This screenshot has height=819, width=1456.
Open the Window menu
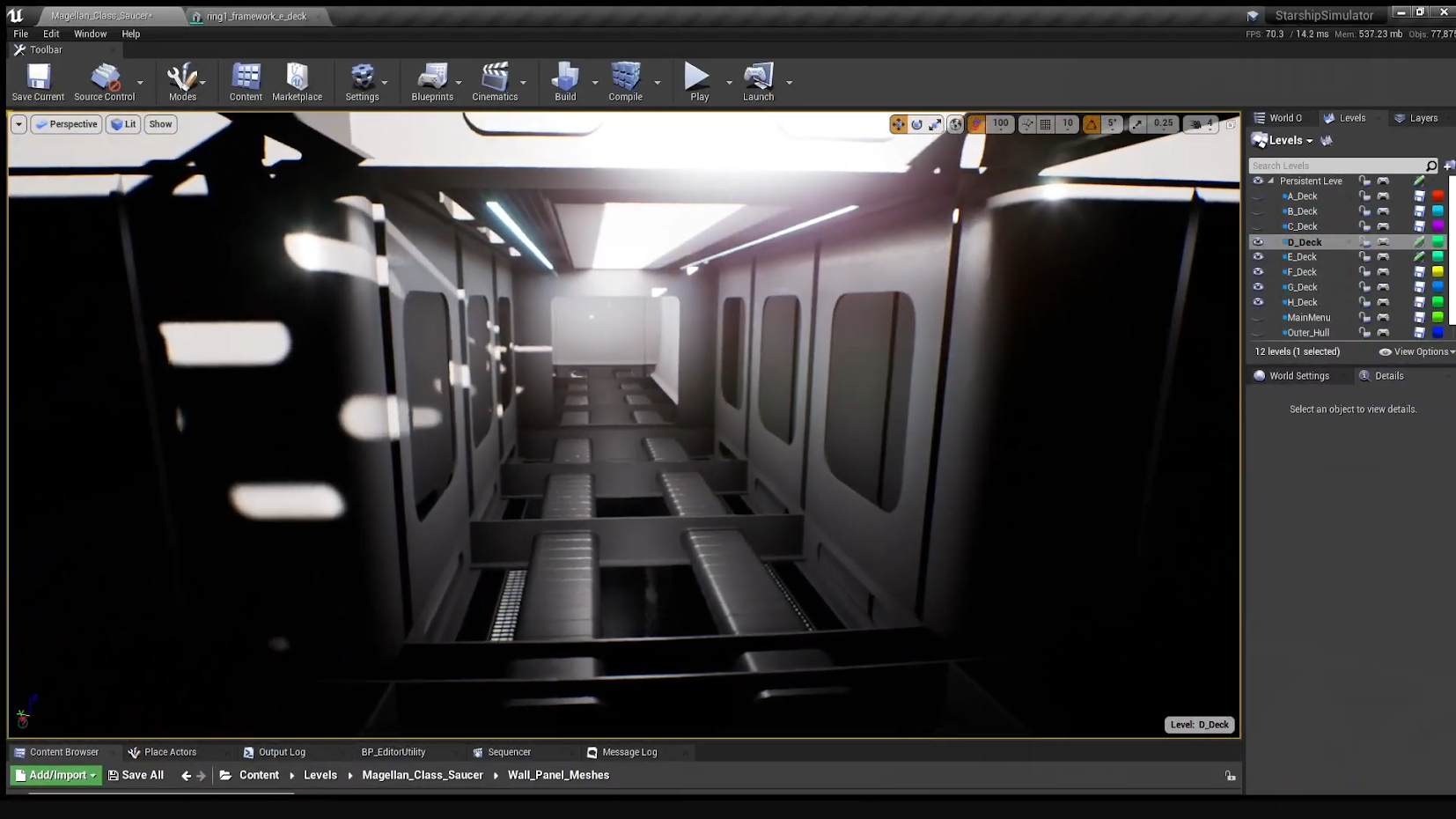coord(90,33)
